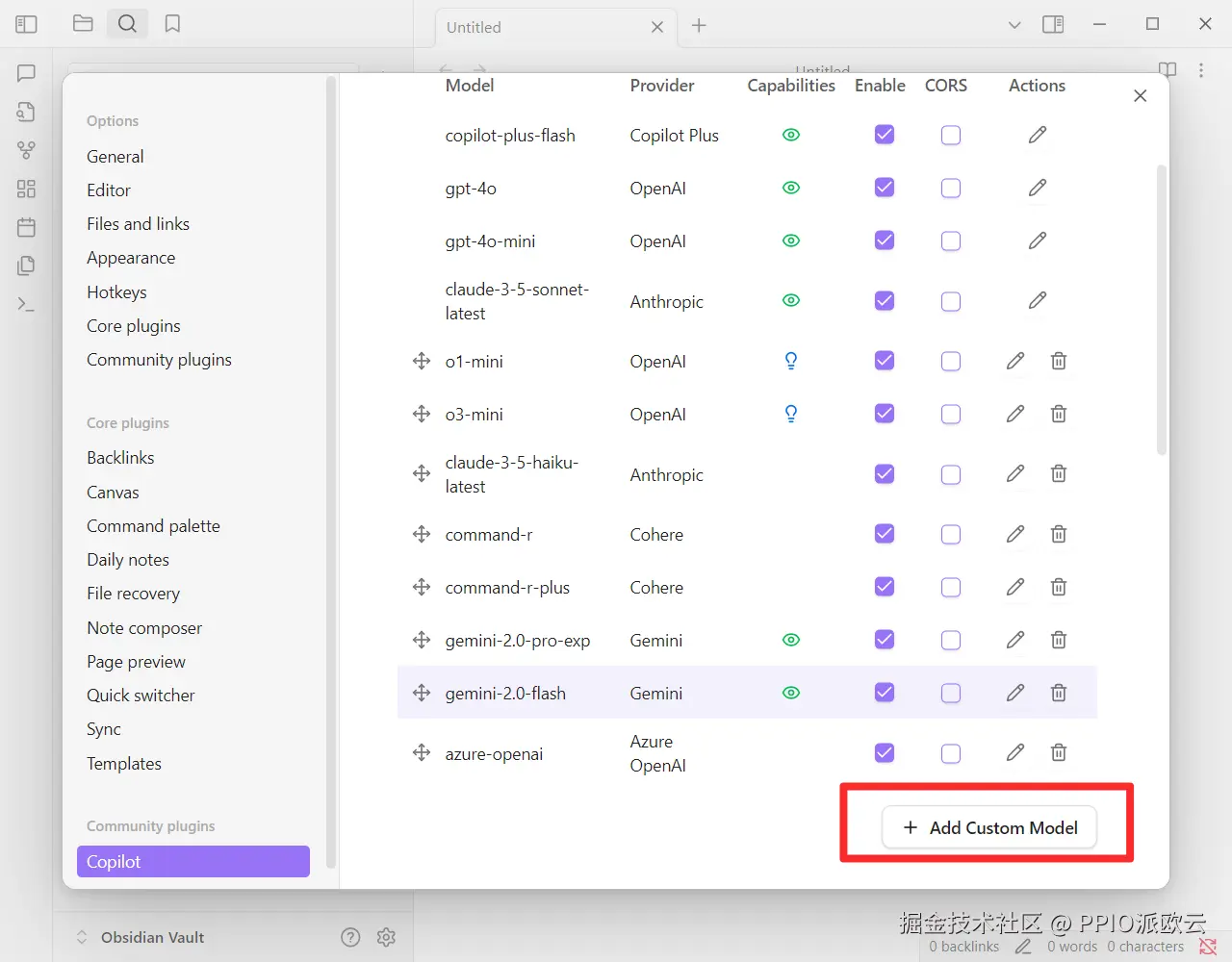1232x962 pixels.
Task: Check CORS for claude-3-5-sonnet-latest
Action: (x=951, y=301)
